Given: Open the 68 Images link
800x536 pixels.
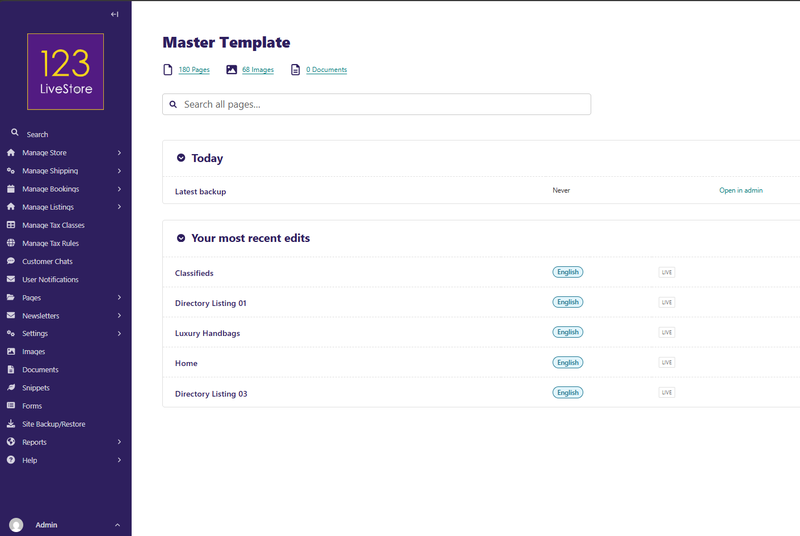Looking at the screenshot, I should tap(258, 70).
